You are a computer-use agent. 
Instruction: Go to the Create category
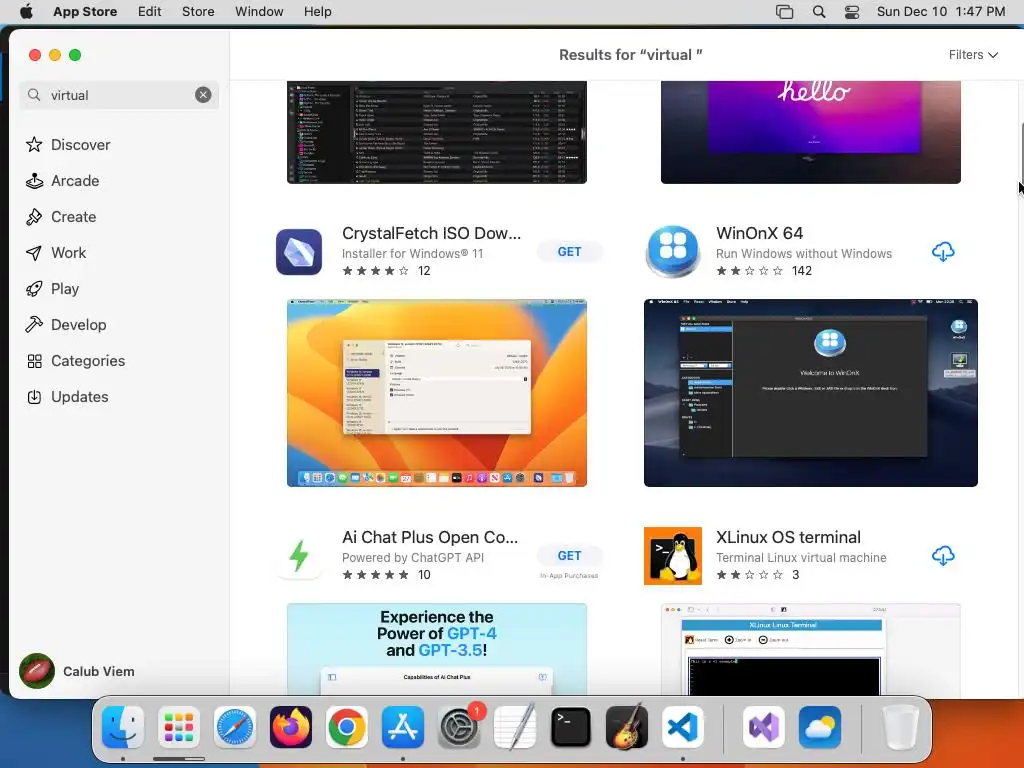click(x=61, y=217)
